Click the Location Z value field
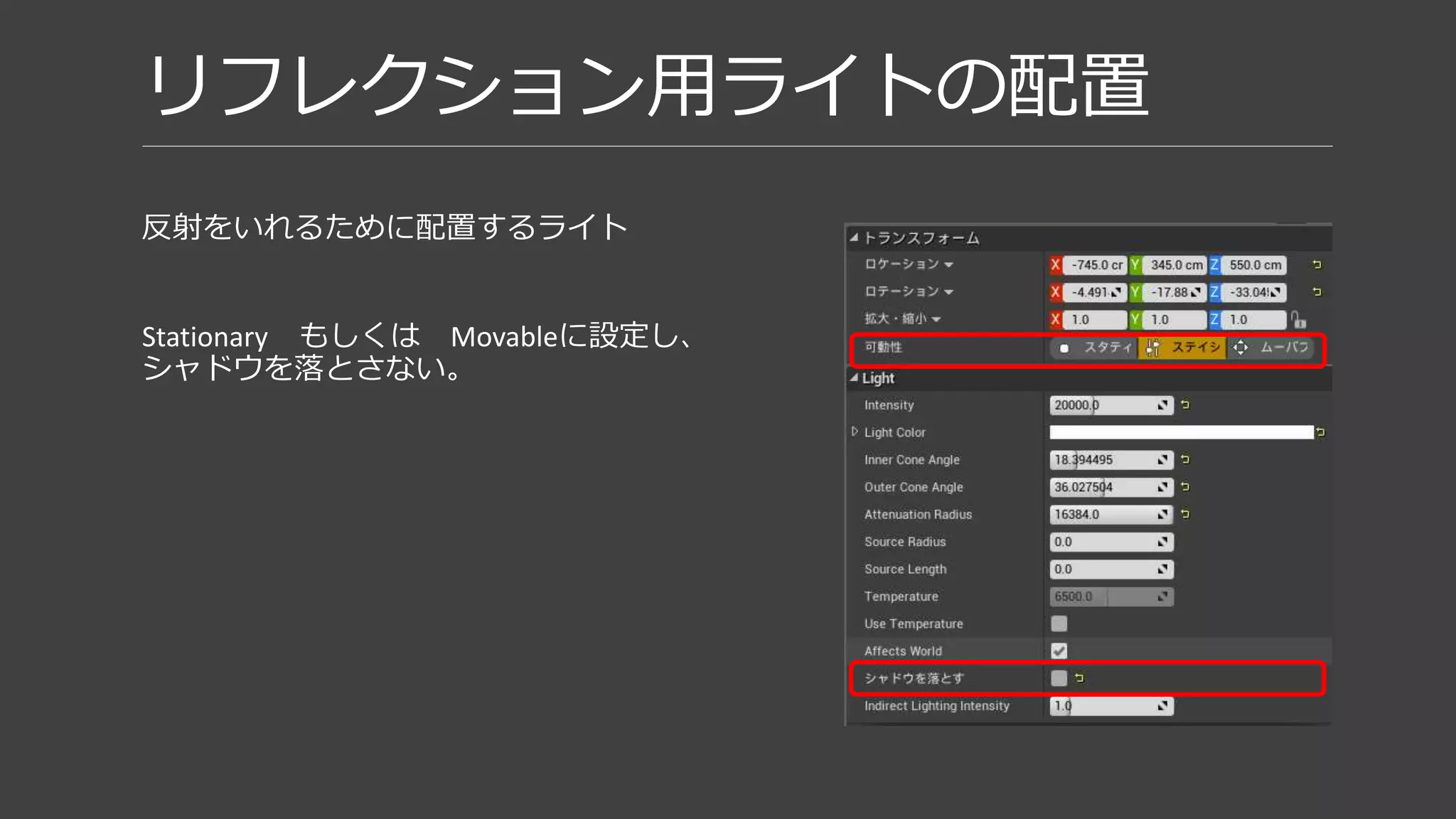This screenshot has width=1456, height=819. click(1254, 265)
